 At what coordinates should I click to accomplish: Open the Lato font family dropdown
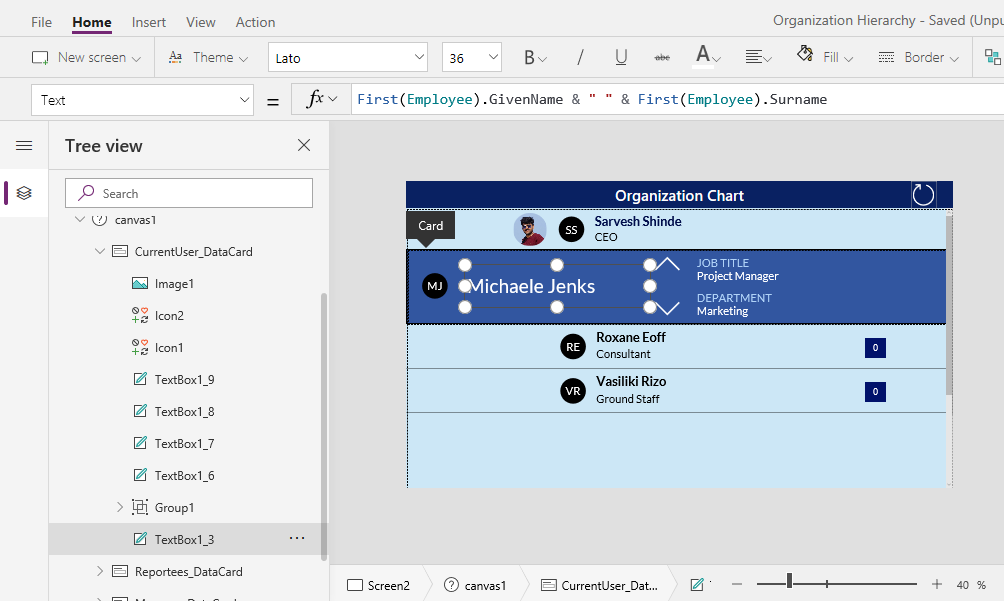click(347, 57)
